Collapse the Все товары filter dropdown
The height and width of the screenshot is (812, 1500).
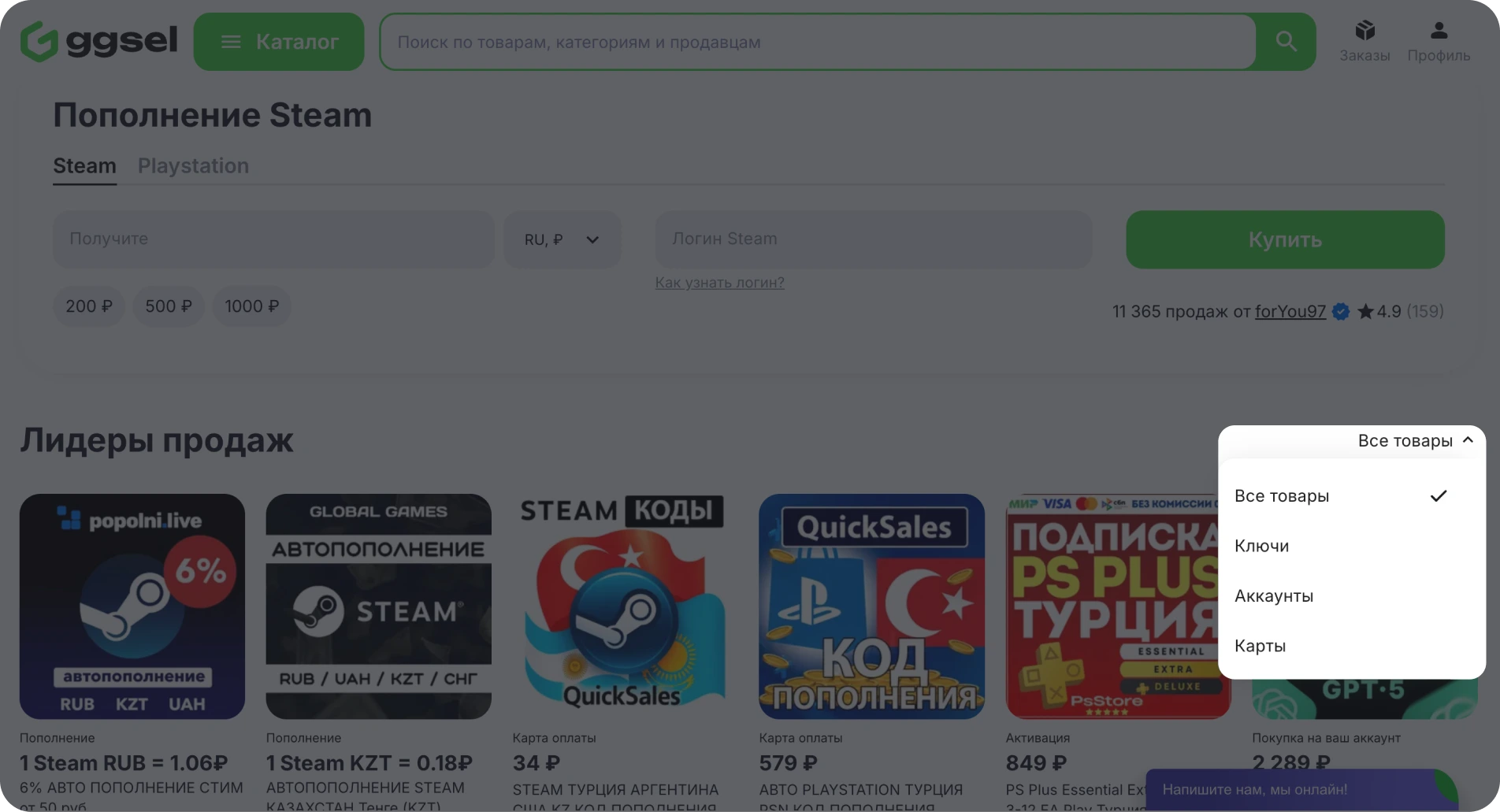pos(1415,441)
